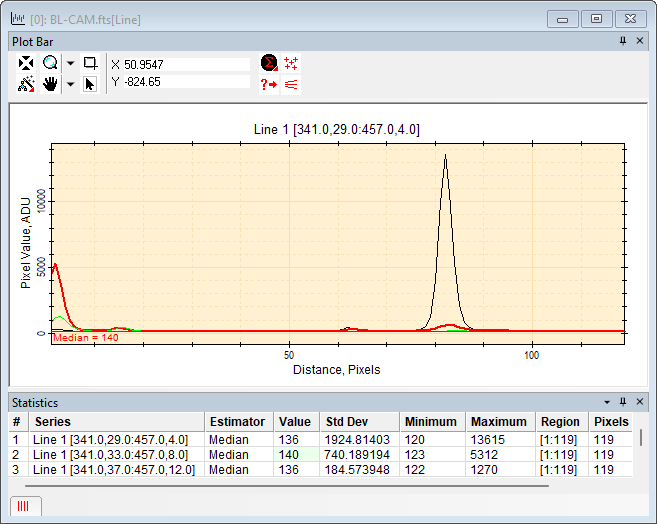Click the red question mark arrow icon
Screen dimensions: 657x524
click(x=268, y=84)
